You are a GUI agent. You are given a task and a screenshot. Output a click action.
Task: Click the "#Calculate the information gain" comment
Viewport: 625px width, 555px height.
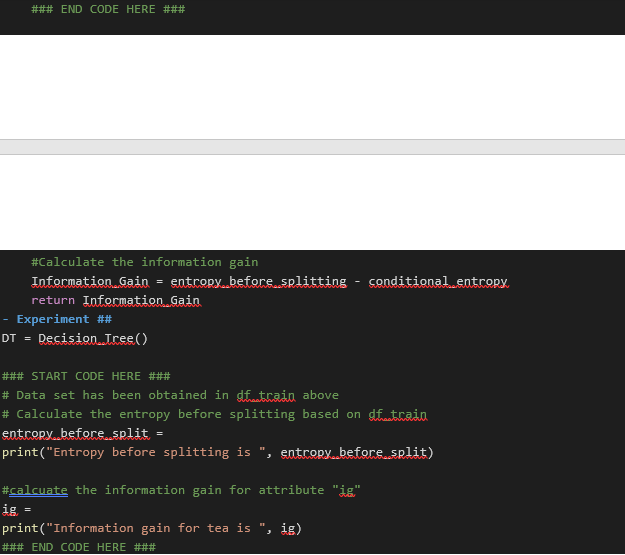145,262
